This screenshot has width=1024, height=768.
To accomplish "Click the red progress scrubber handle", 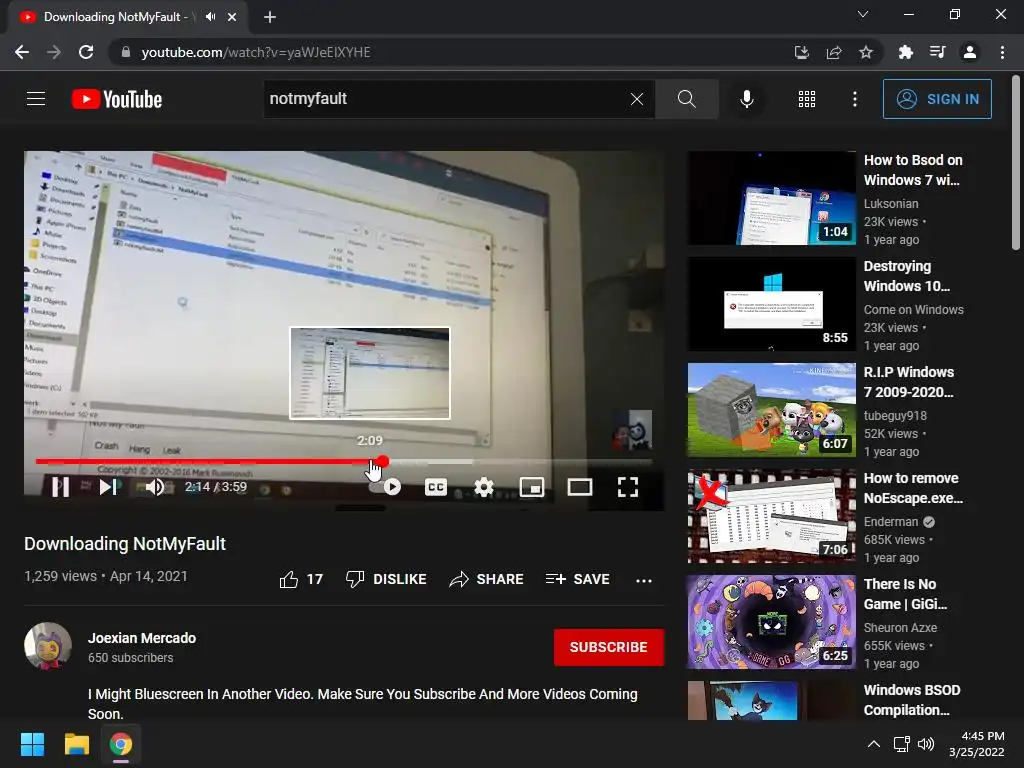I will [x=383, y=462].
